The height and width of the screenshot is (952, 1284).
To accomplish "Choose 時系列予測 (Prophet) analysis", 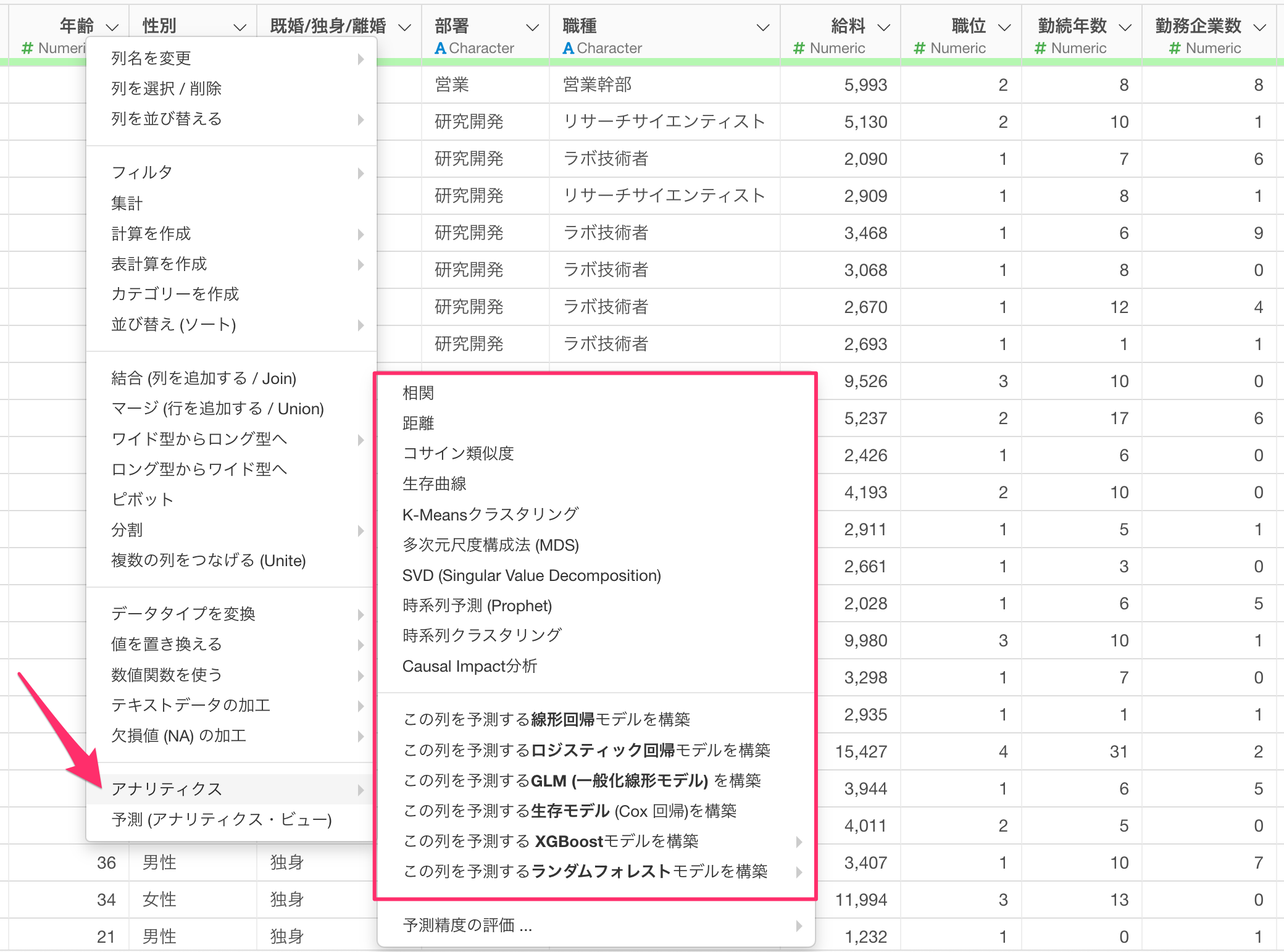I will pyautogui.click(x=477, y=606).
